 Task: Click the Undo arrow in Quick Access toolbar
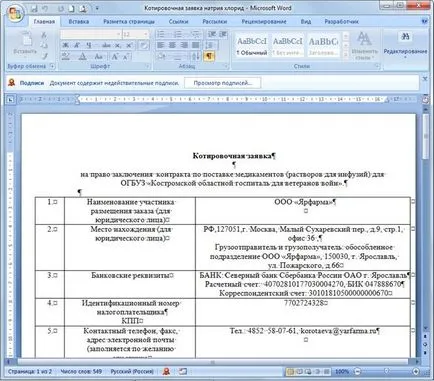(45, 9)
